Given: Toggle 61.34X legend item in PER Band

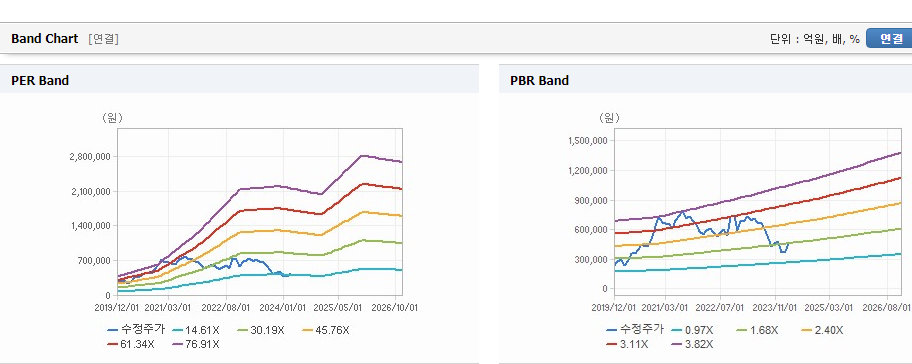Looking at the screenshot, I should 131,344.
